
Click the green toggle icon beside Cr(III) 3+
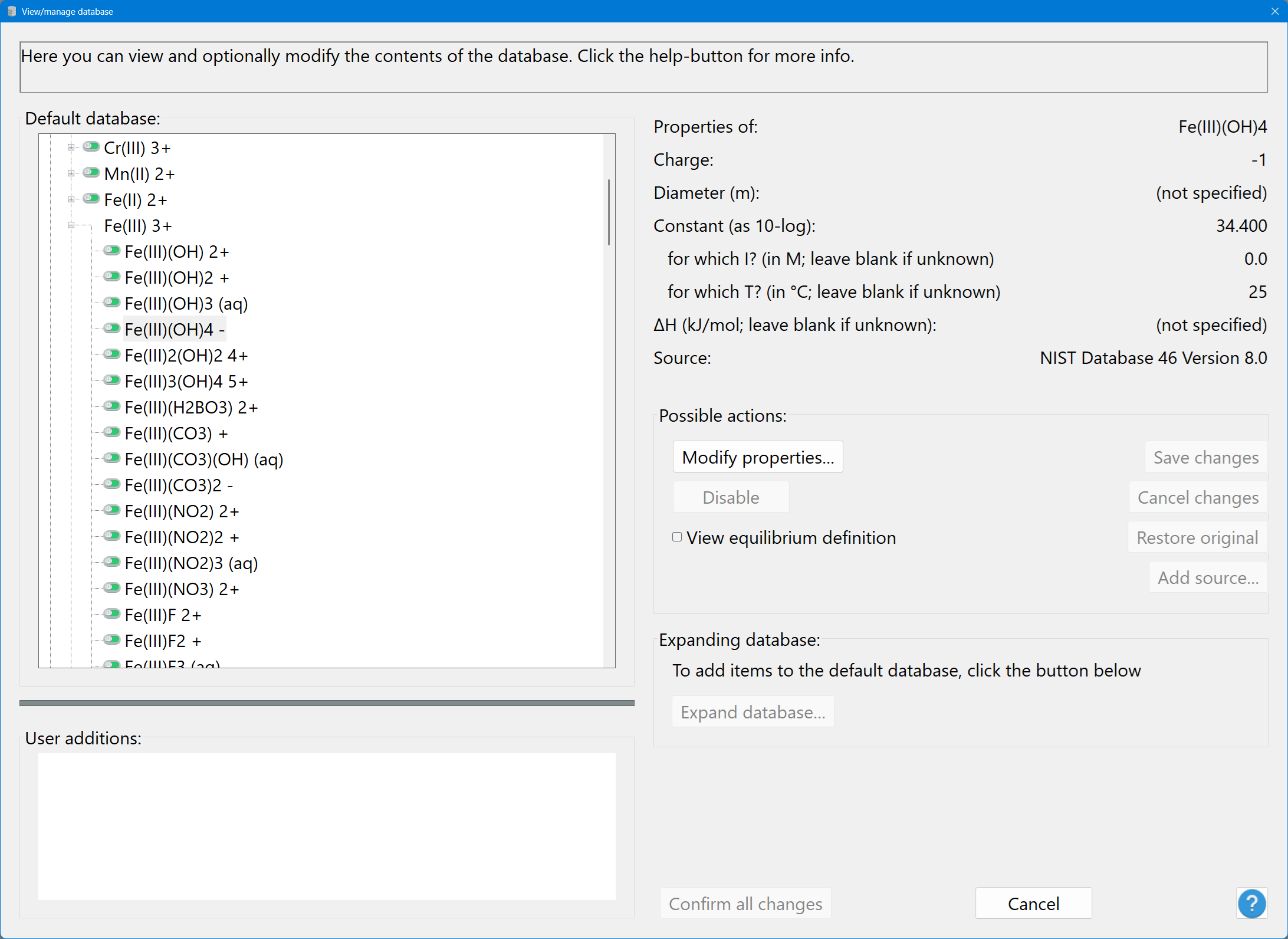pyautogui.click(x=91, y=146)
